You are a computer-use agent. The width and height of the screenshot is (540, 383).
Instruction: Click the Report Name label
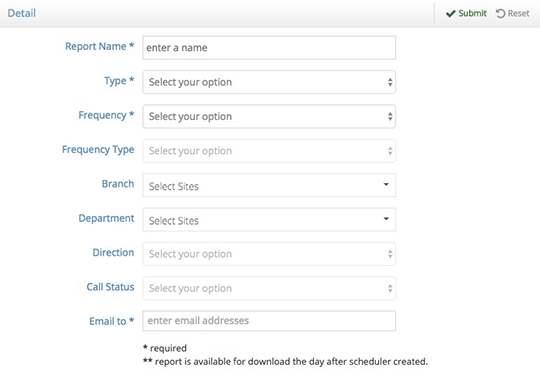click(100, 46)
